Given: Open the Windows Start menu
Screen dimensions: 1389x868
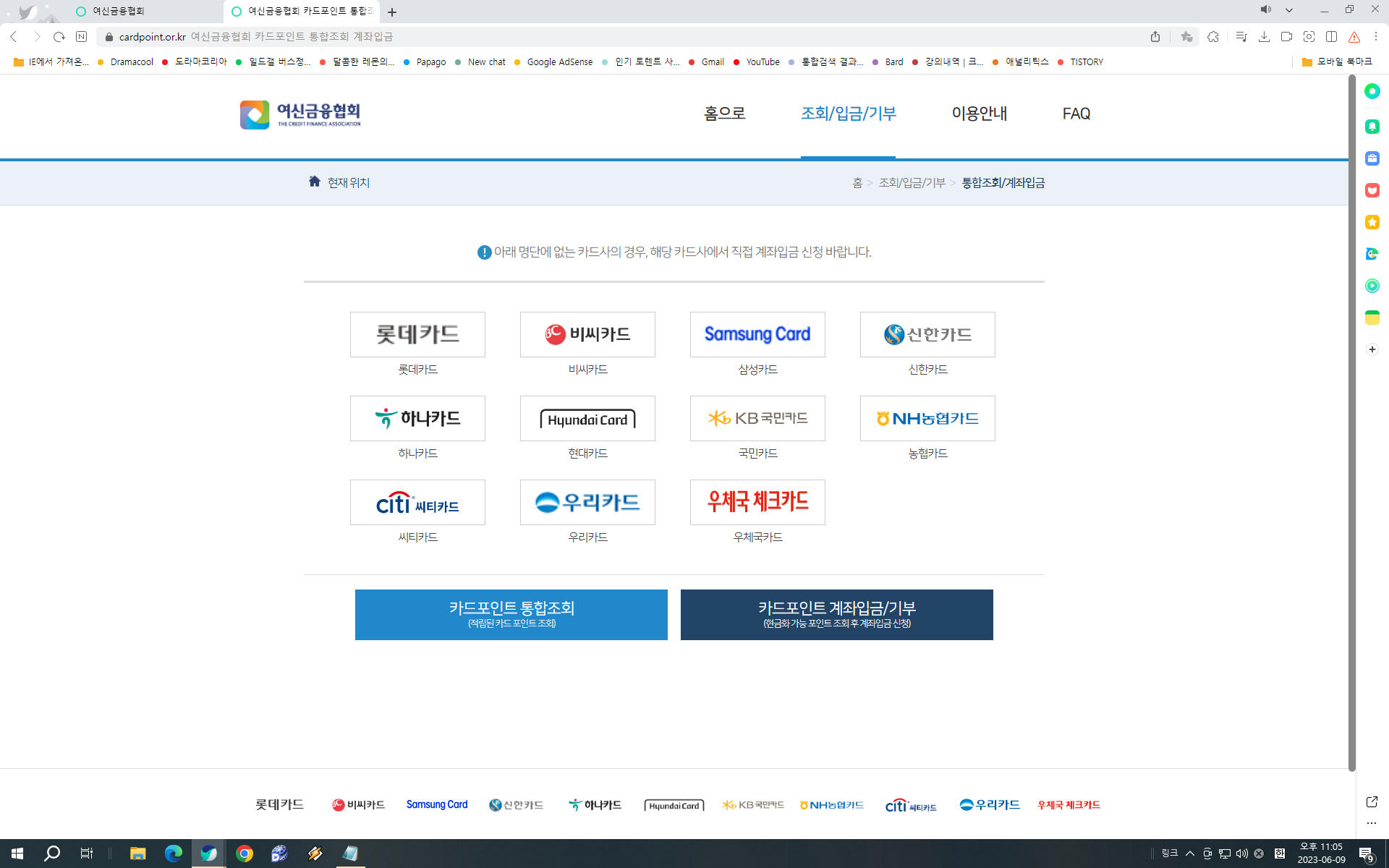Looking at the screenshot, I should pyautogui.click(x=17, y=854).
